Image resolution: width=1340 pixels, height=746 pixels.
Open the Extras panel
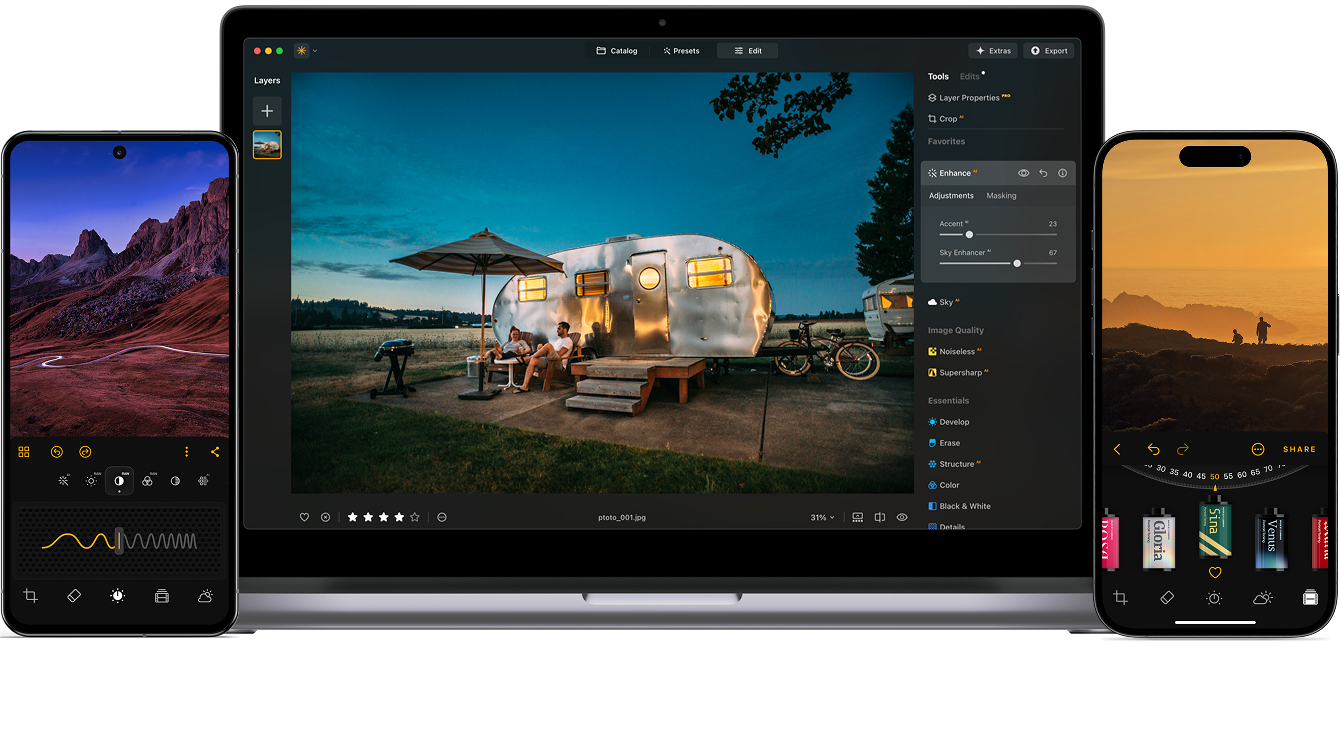pos(994,50)
